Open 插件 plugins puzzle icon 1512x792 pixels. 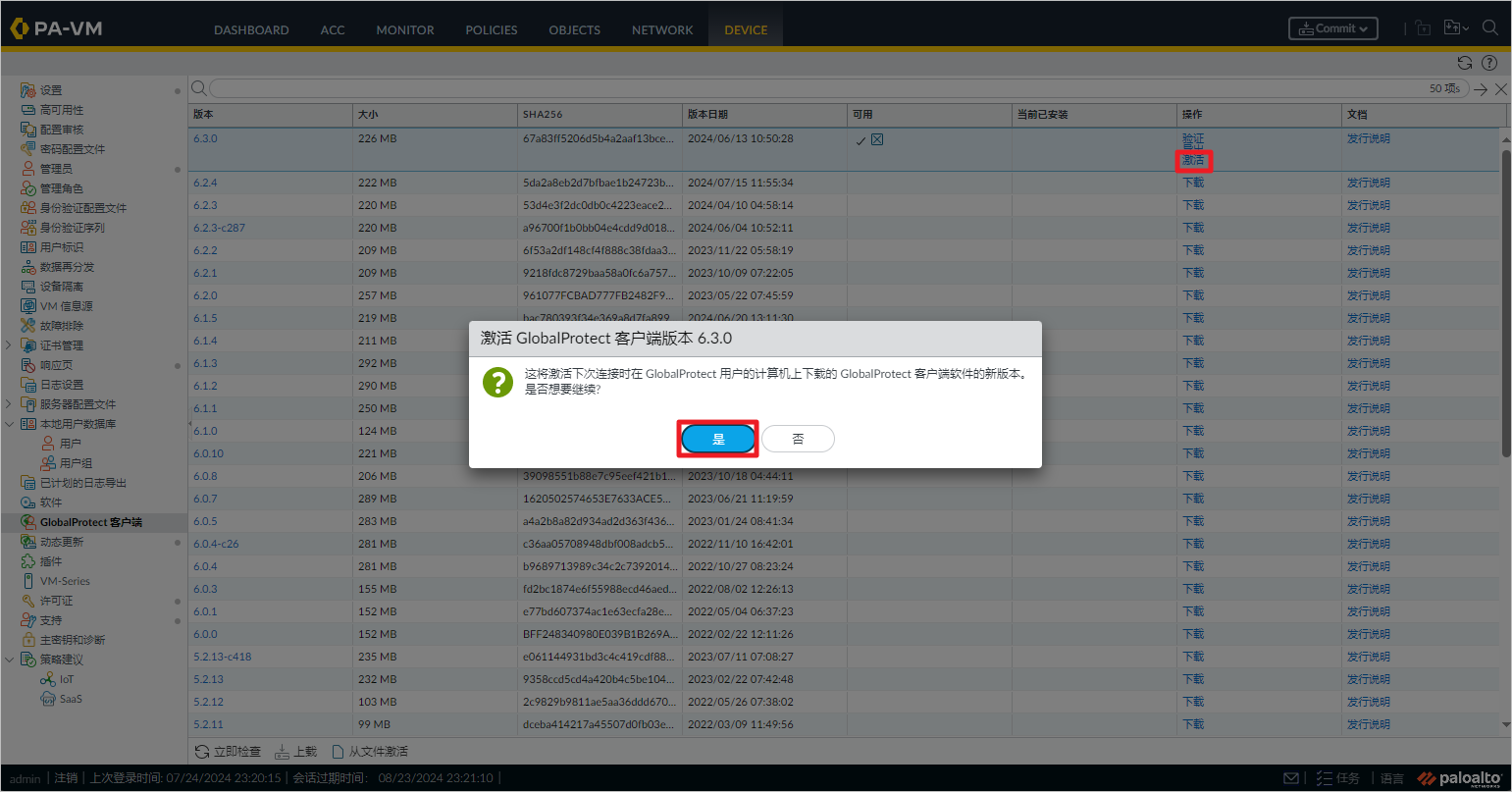click(x=28, y=561)
